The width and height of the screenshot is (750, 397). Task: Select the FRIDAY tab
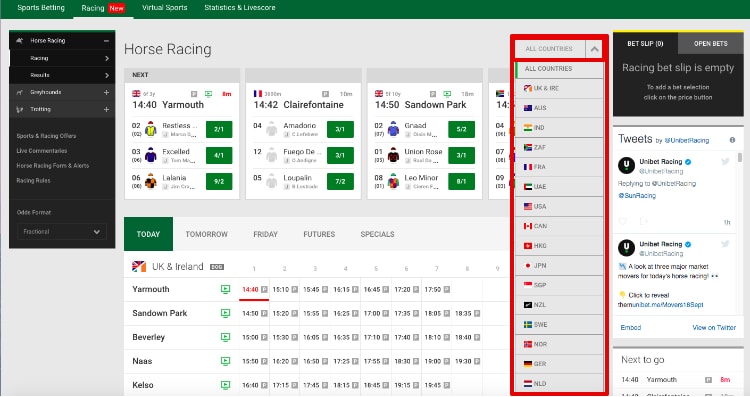click(x=265, y=234)
